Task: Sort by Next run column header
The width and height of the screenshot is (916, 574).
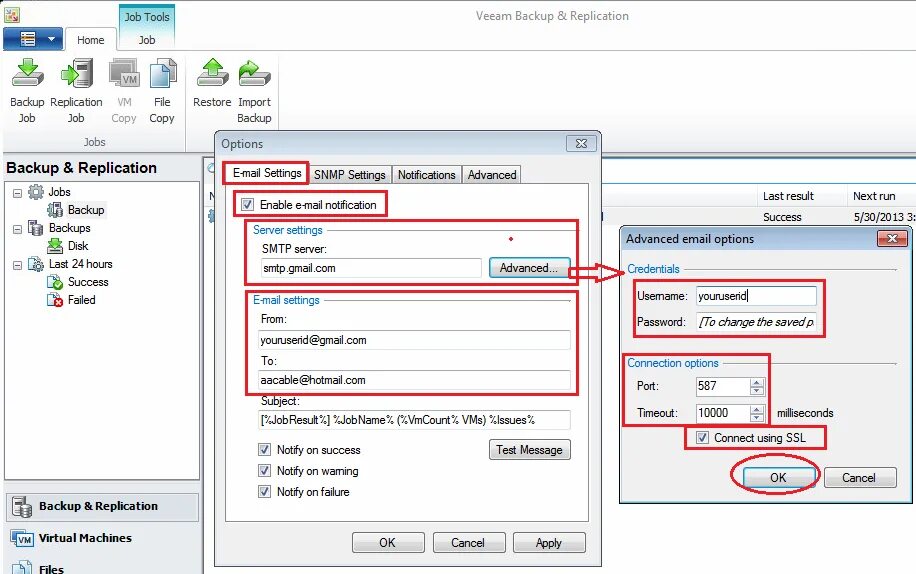Action: [x=874, y=196]
